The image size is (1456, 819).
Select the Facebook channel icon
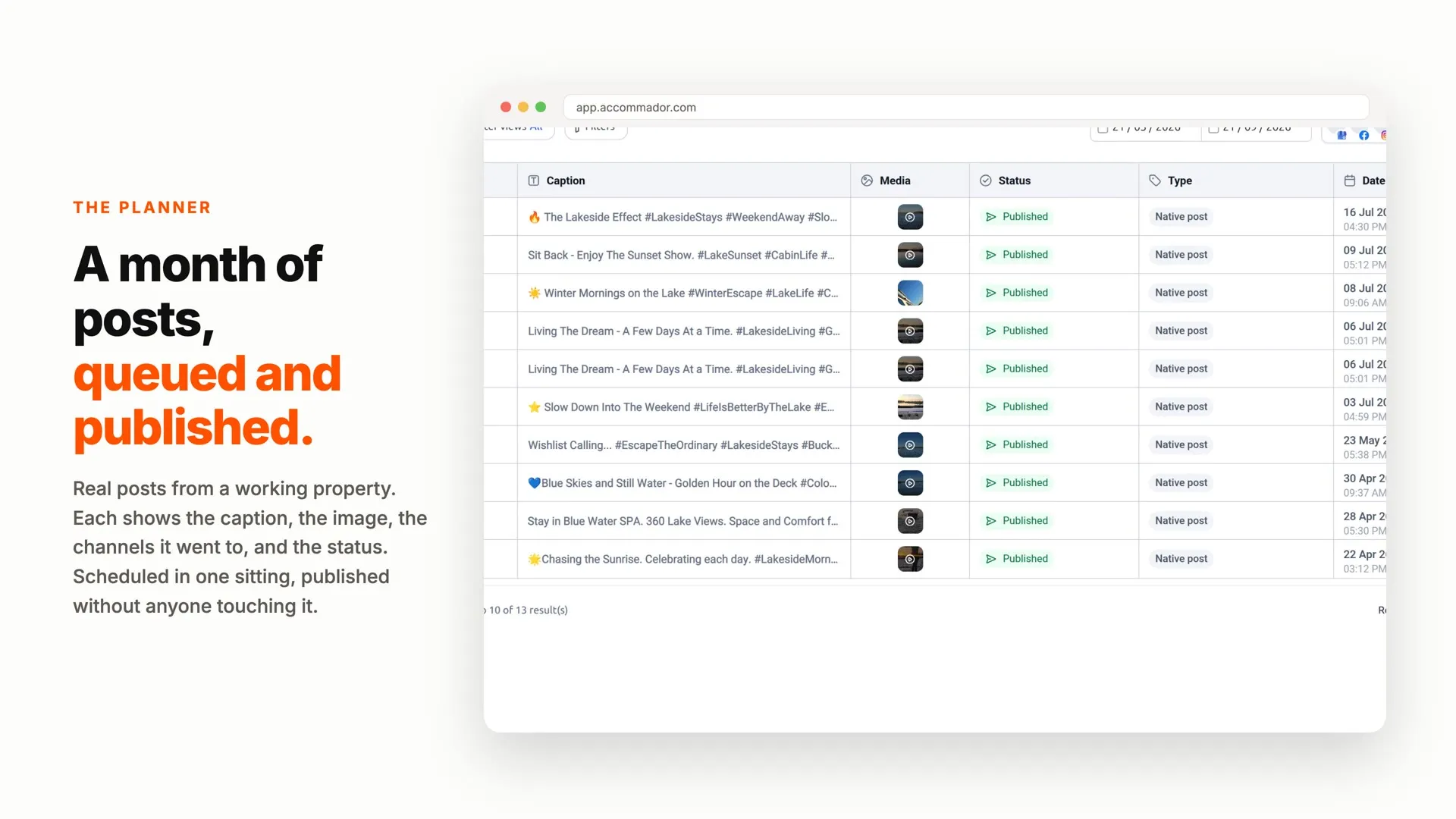point(1363,135)
